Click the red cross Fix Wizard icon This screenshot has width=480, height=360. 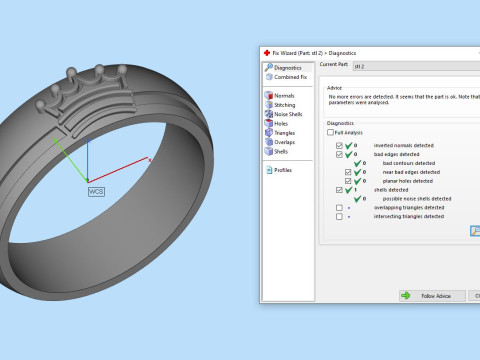(267, 53)
